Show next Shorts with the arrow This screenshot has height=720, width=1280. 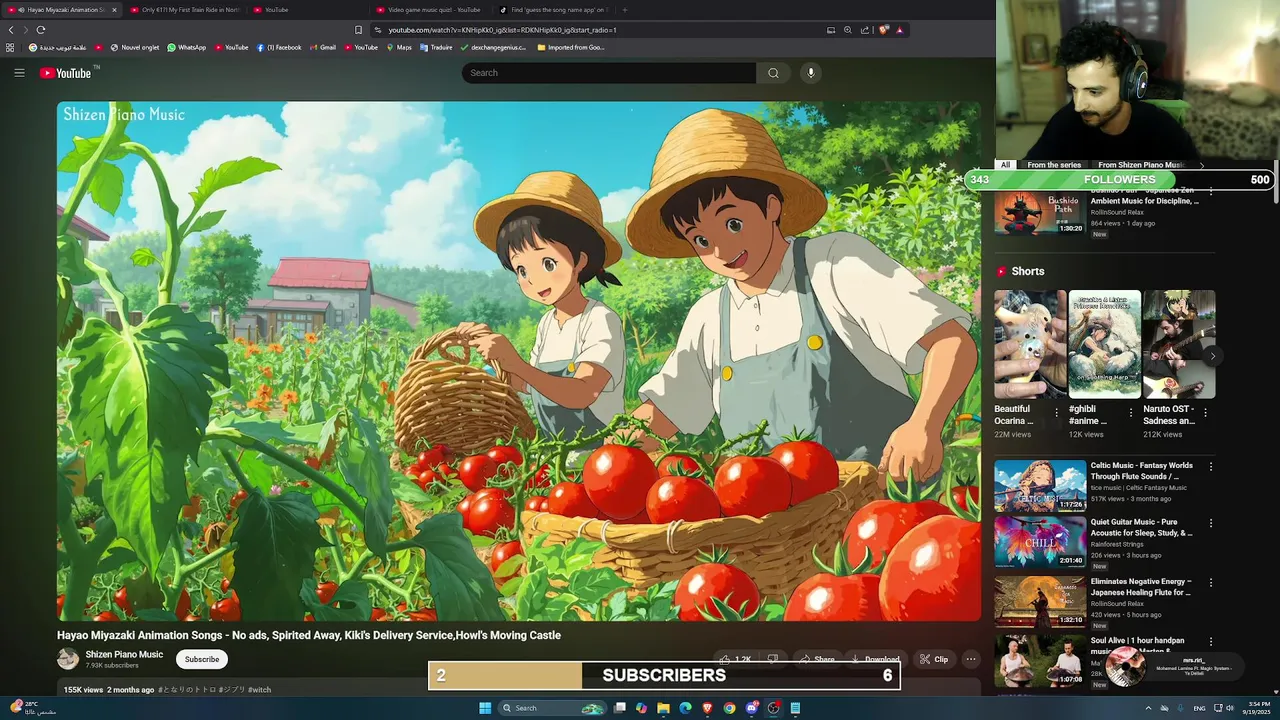1212,356
